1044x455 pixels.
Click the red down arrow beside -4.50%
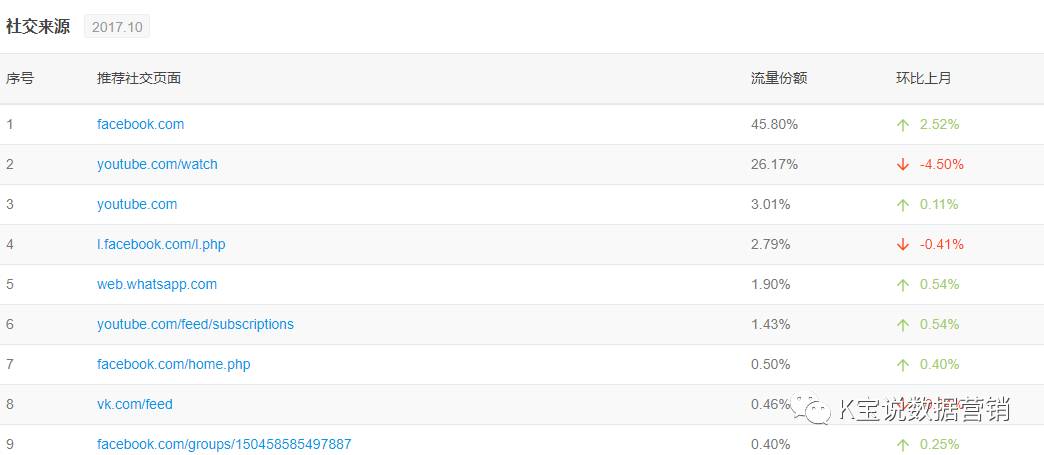coord(903,165)
